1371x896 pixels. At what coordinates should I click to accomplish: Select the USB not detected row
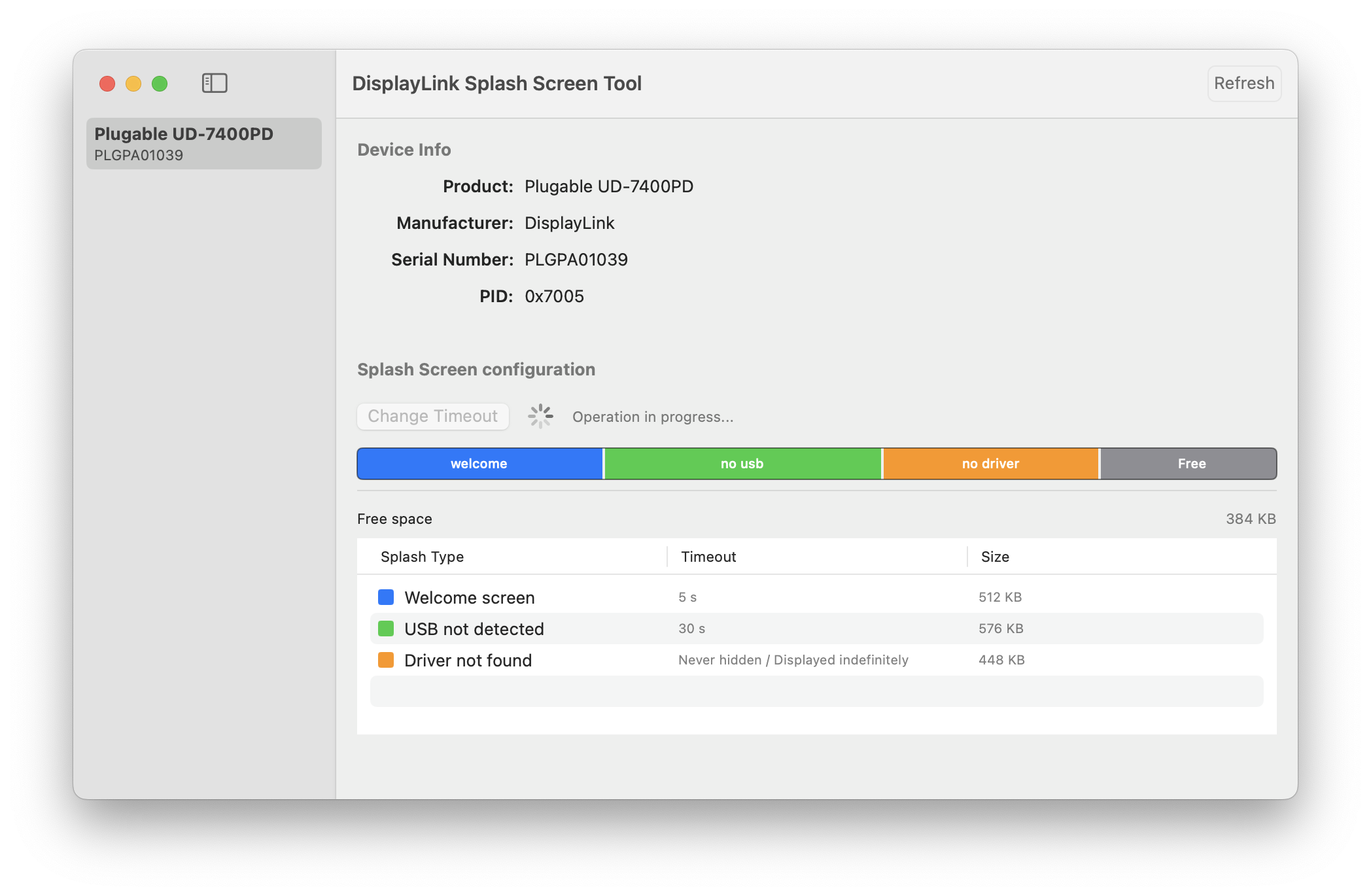click(x=816, y=629)
